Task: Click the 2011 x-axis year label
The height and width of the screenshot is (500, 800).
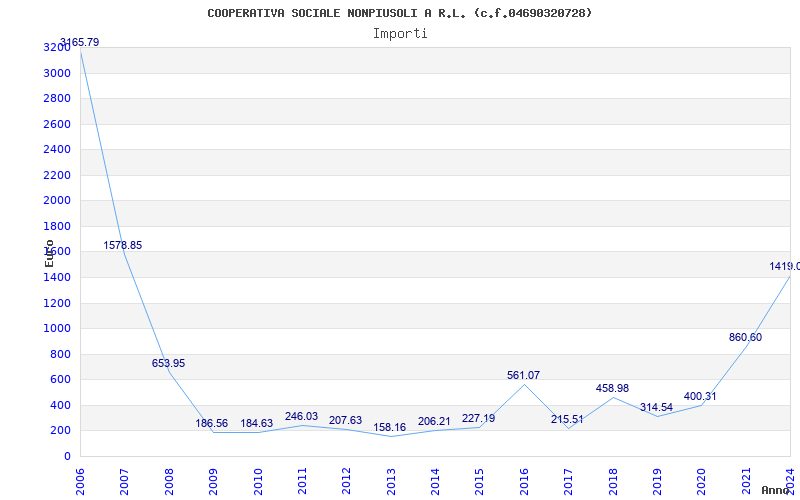Action: (302, 482)
